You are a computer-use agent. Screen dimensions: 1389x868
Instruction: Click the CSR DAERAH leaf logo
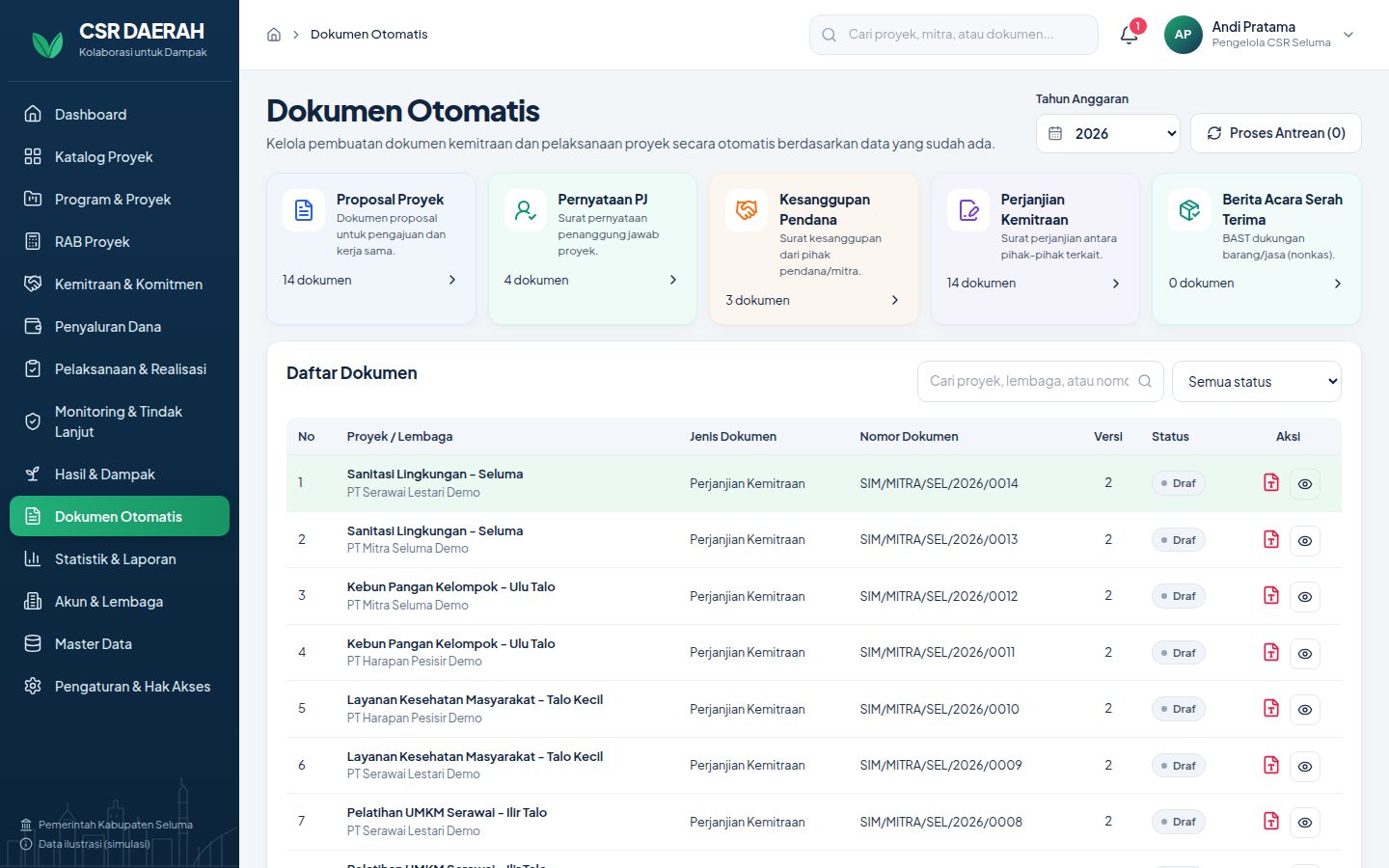pyautogui.click(x=47, y=43)
